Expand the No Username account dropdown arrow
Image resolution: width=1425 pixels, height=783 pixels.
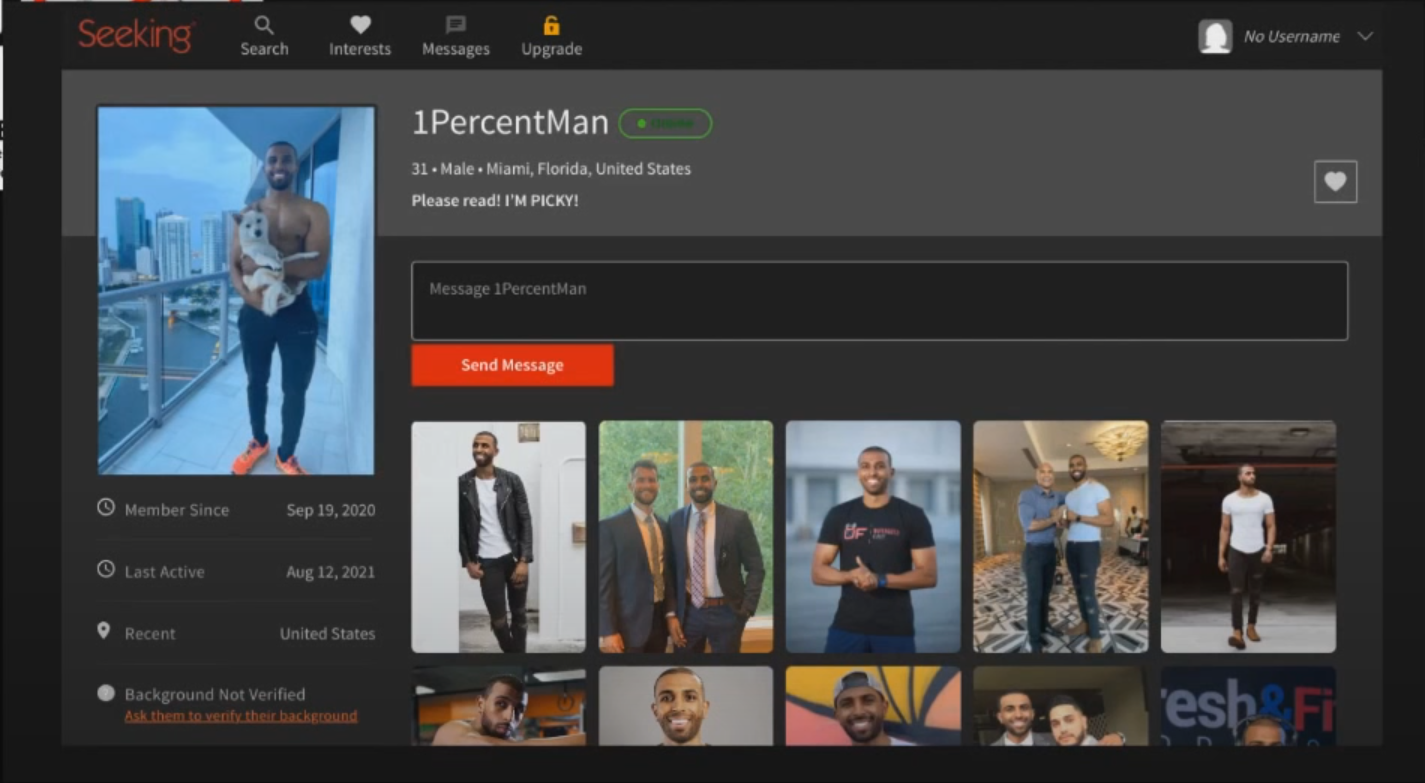pyautogui.click(x=1365, y=36)
